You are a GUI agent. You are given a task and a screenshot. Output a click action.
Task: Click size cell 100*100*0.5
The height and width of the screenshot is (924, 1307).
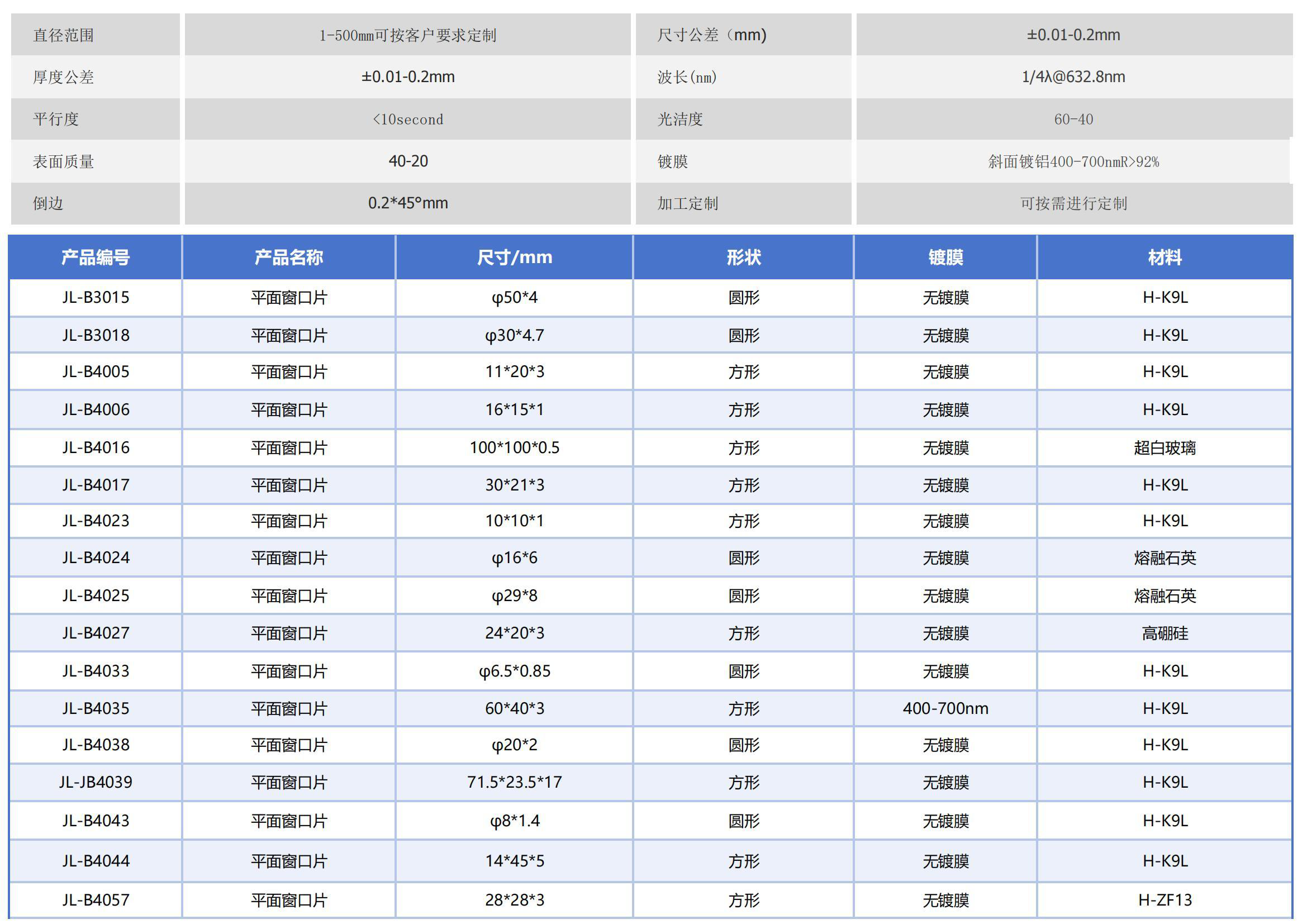tap(514, 448)
